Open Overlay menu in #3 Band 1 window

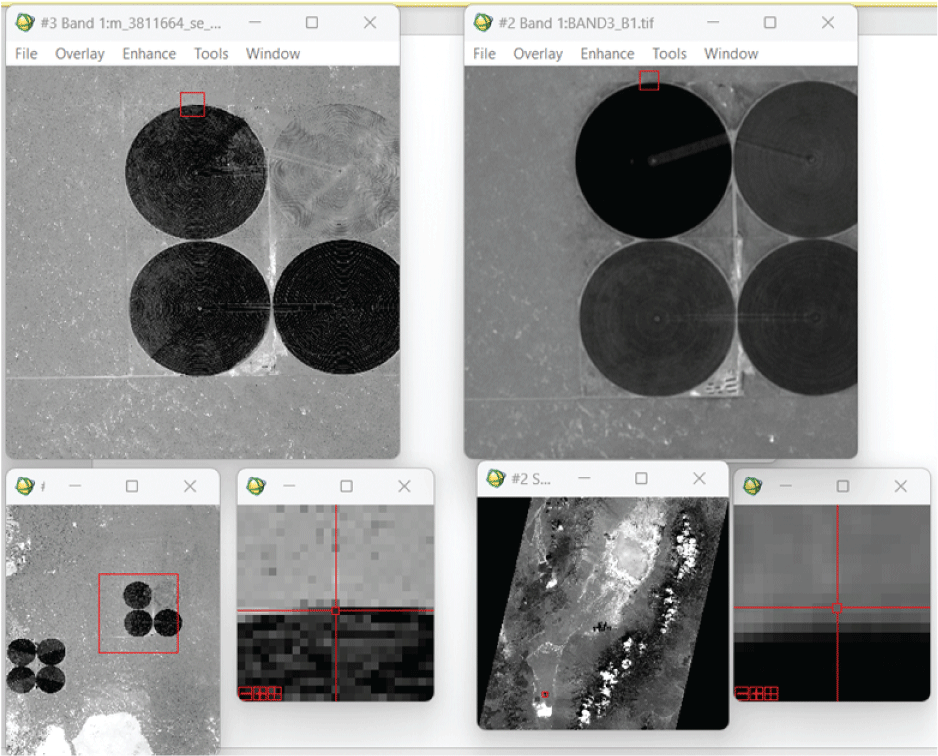(x=79, y=54)
